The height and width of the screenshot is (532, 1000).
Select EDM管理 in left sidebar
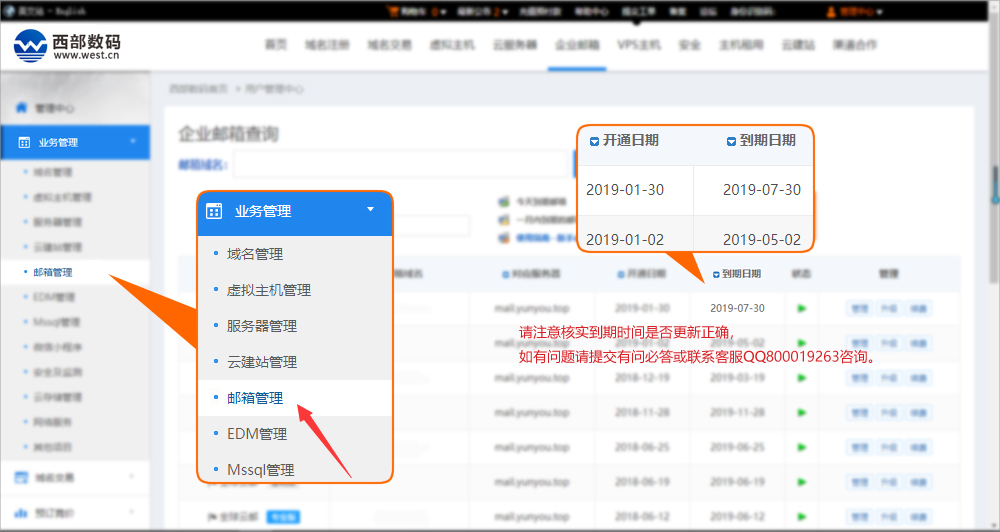point(53,297)
